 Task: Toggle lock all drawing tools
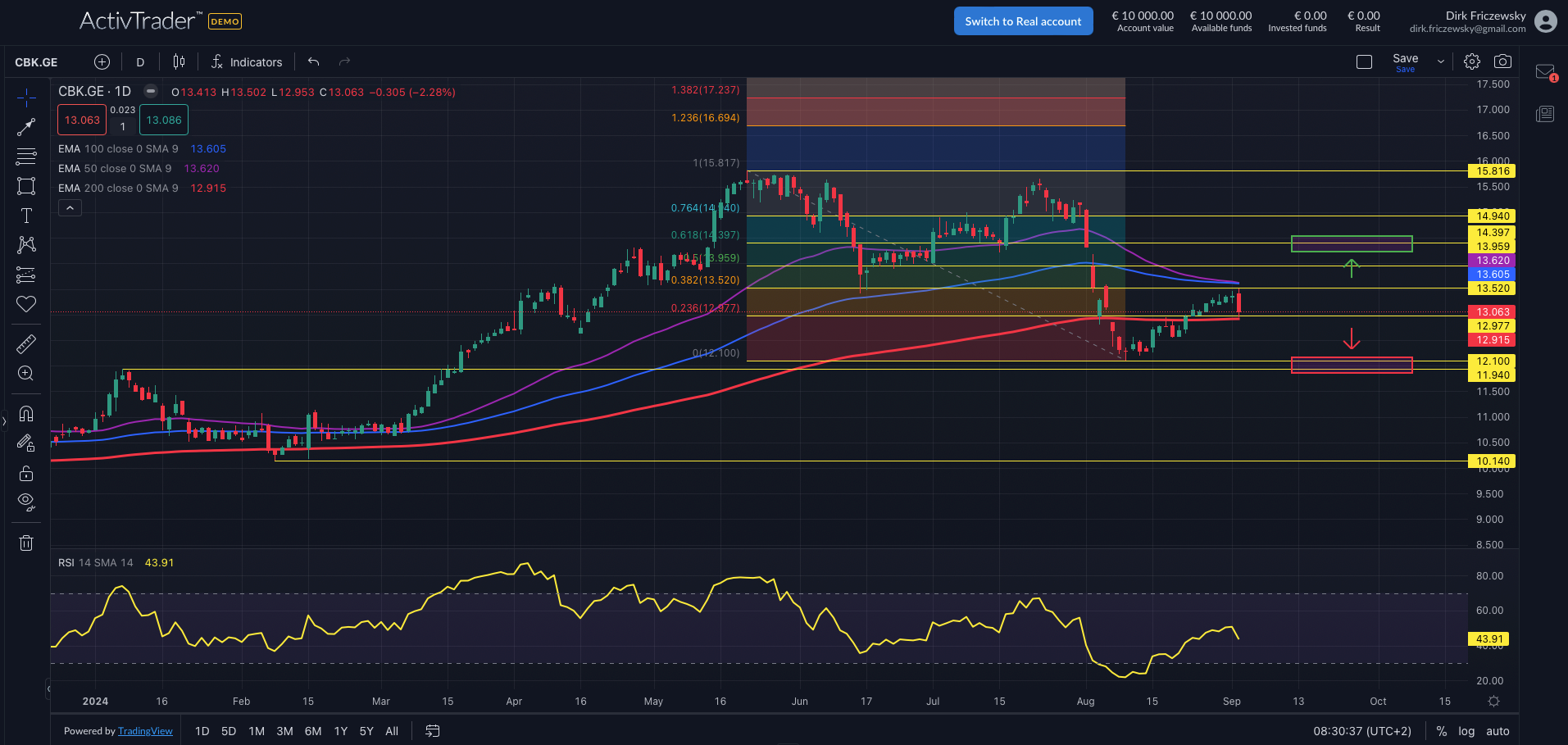click(26, 473)
